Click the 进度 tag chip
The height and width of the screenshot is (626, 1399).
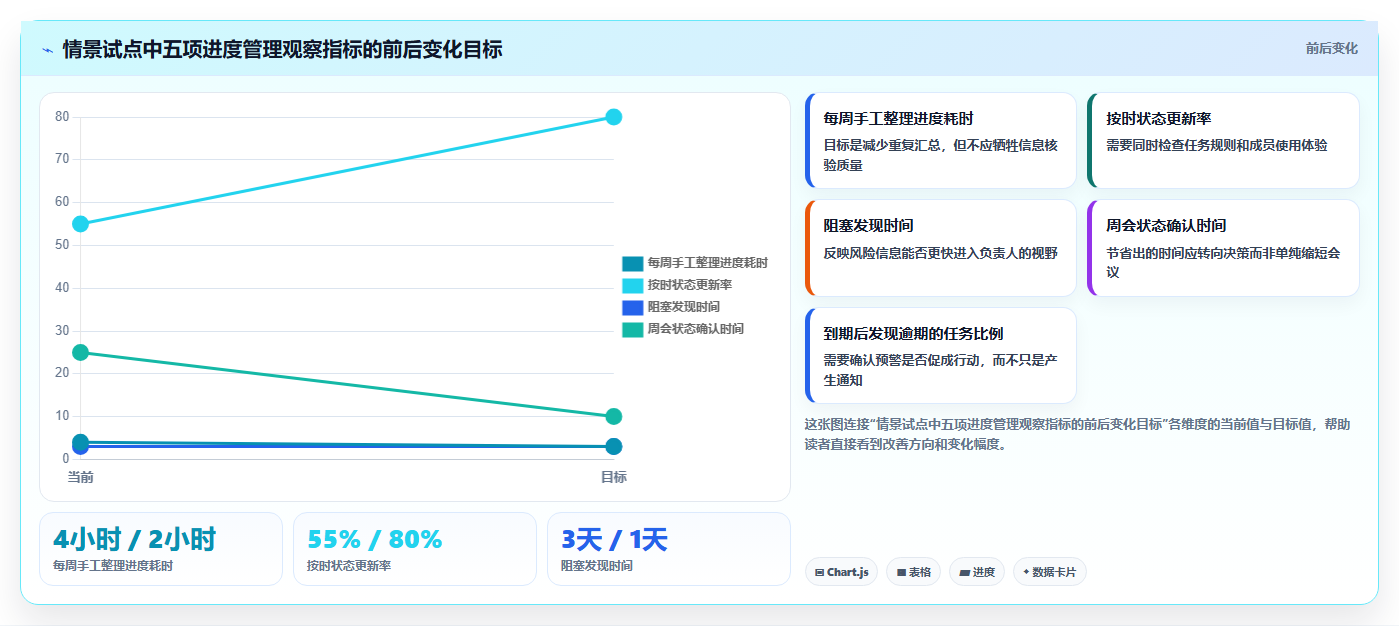(x=977, y=572)
